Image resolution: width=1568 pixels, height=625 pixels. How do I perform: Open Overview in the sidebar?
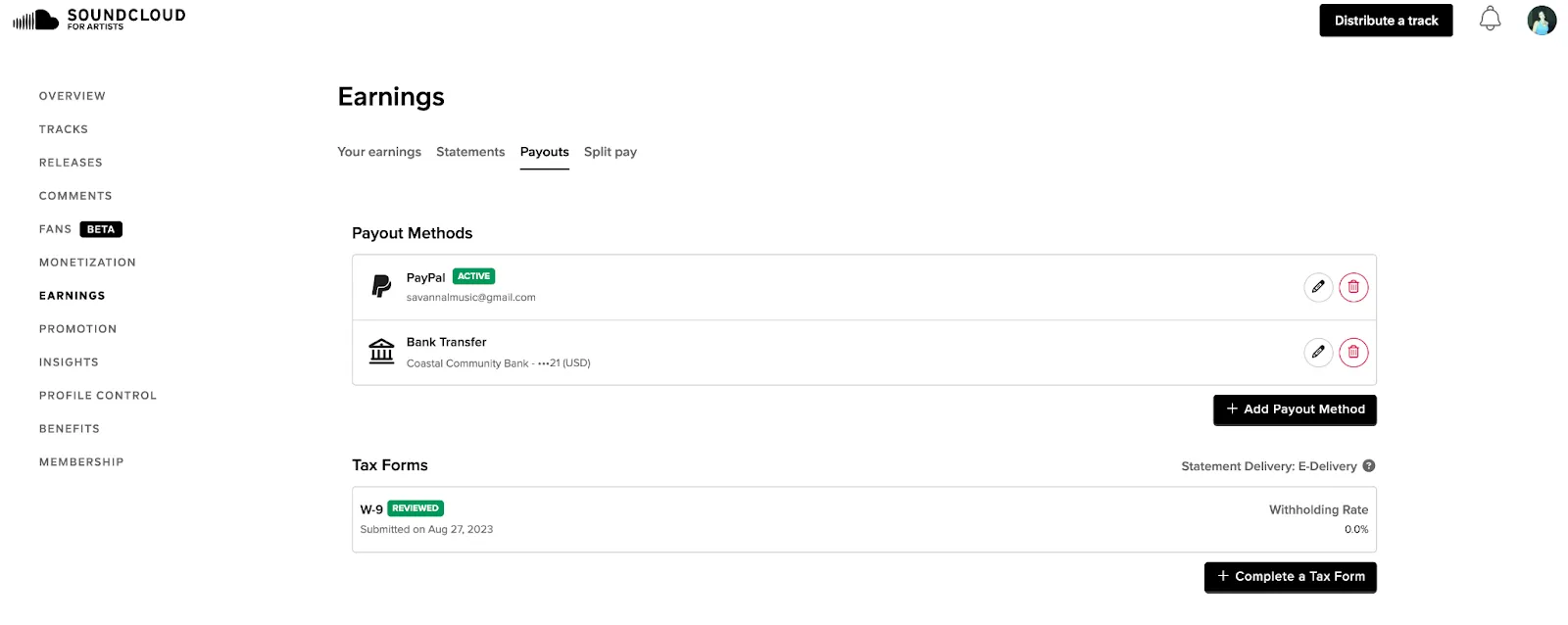tap(73, 96)
